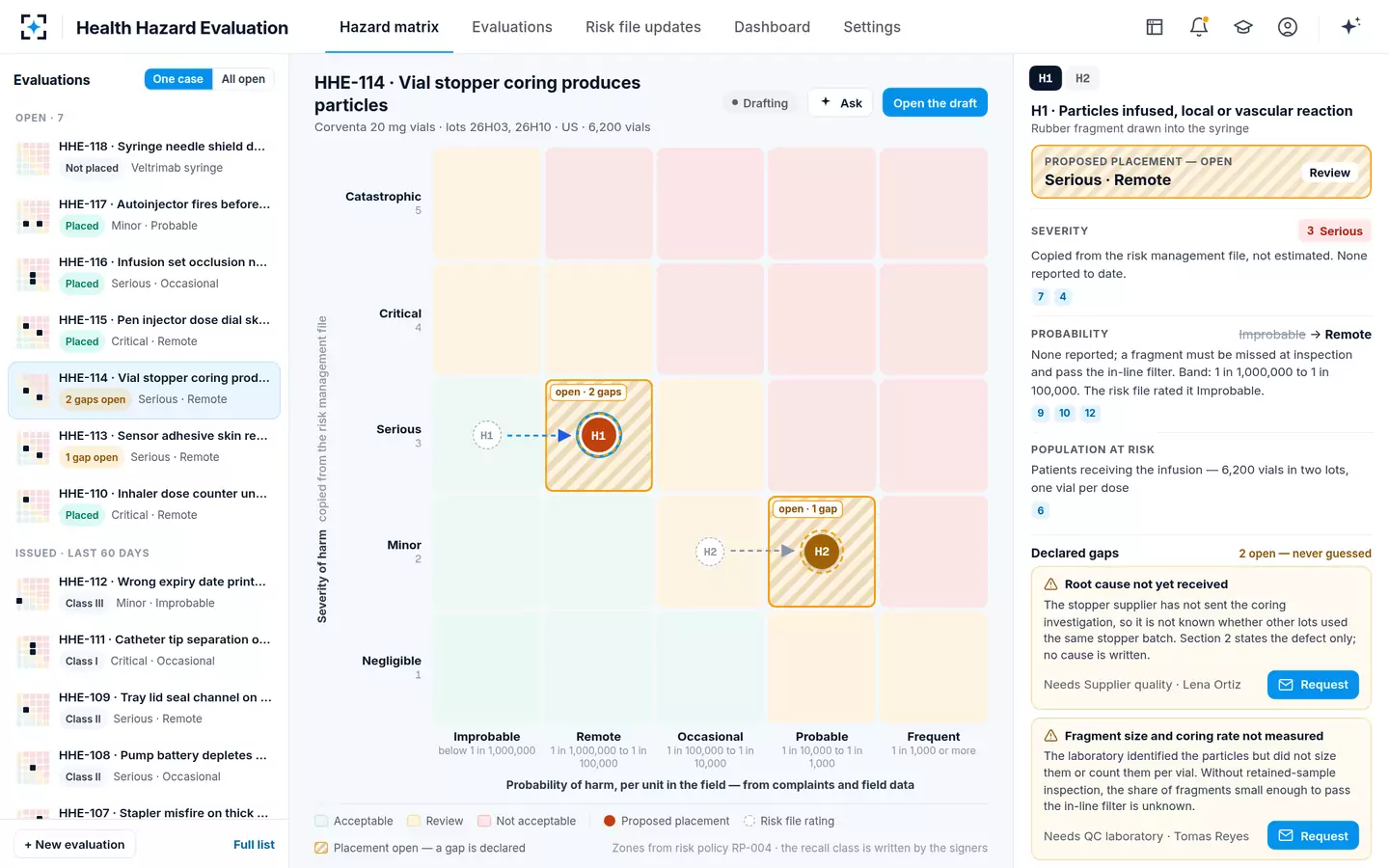Click the '3 Serious' severity badge

pyautogui.click(x=1334, y=231)
